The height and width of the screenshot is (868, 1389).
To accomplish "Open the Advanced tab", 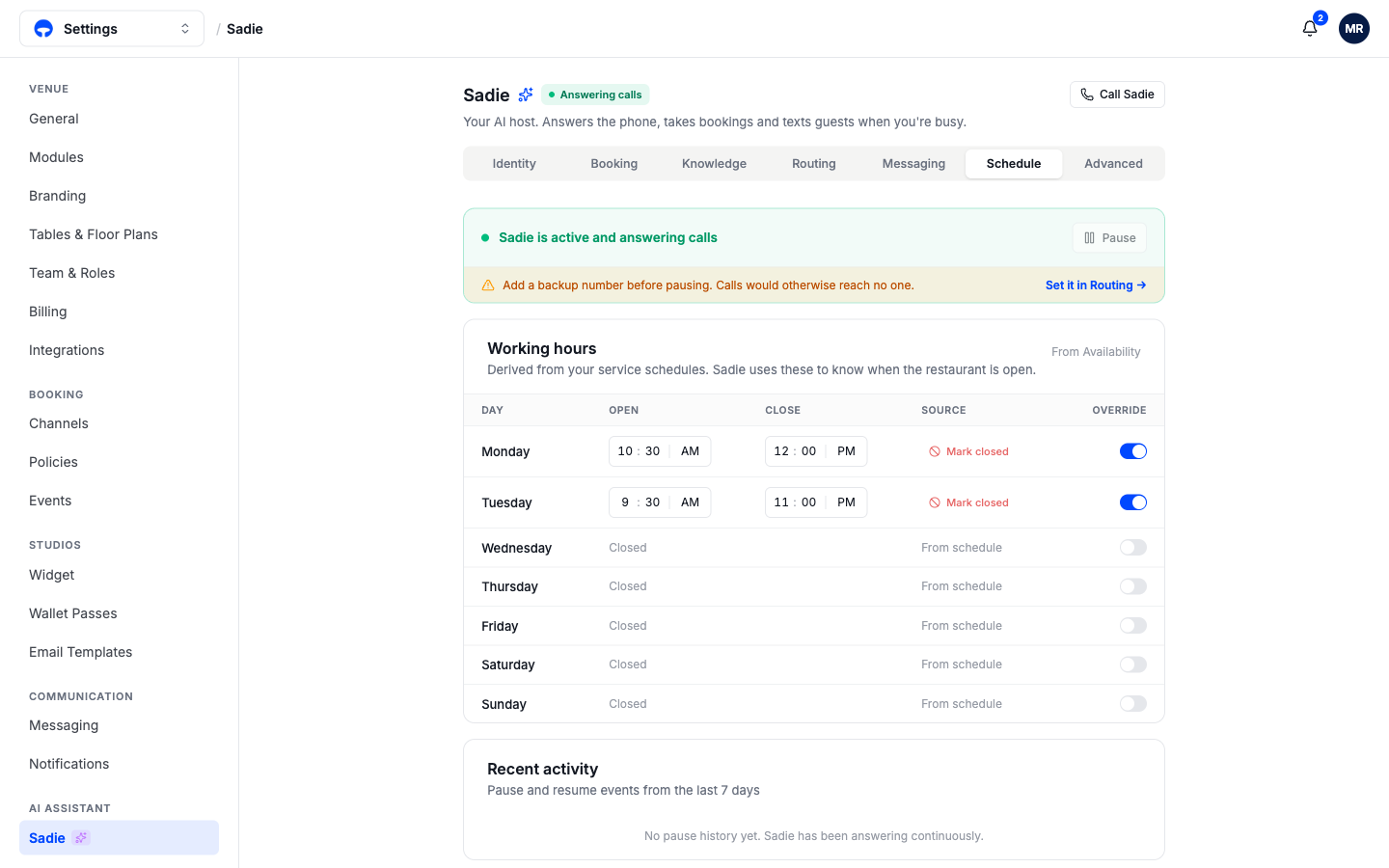I will click(1113, 164).
